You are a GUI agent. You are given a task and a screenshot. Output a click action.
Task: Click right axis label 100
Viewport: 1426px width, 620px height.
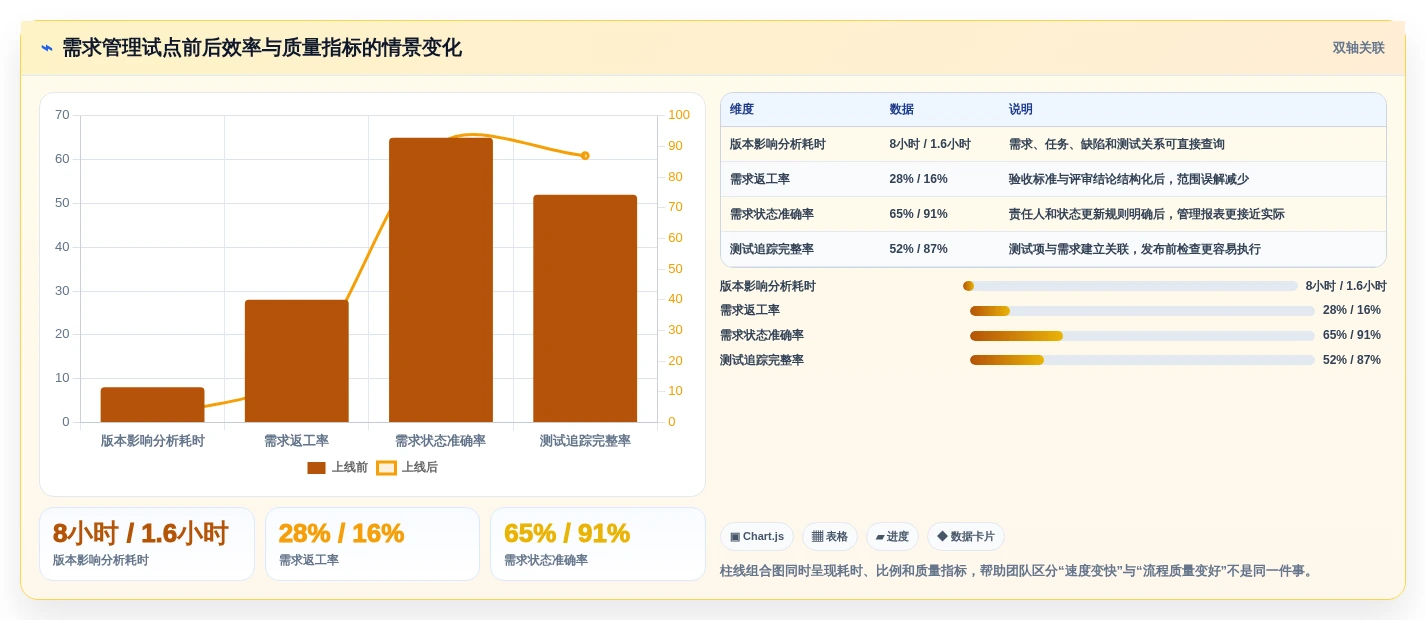(679, 115)
